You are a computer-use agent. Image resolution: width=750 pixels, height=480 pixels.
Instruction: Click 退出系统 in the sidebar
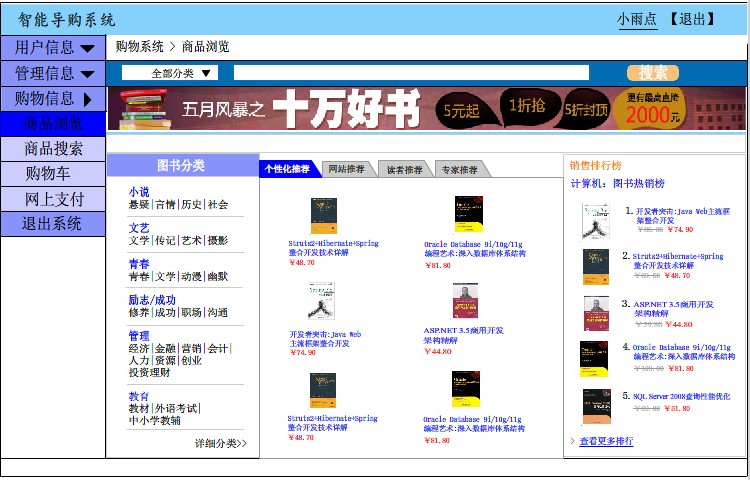click(53, 224)
